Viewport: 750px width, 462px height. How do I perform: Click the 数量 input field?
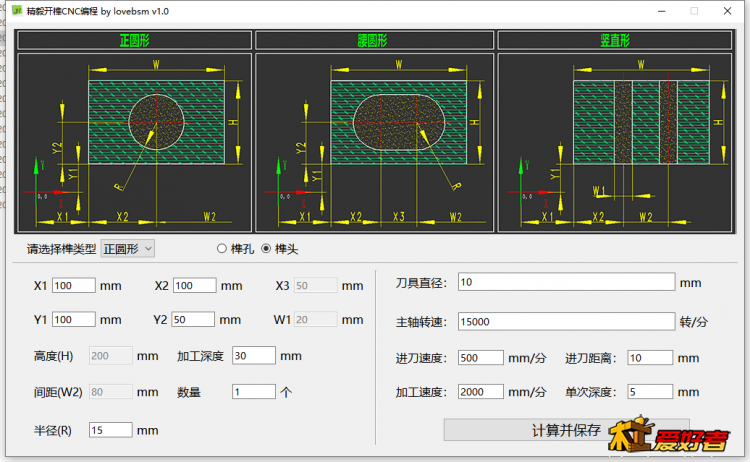tap(254, 392)
